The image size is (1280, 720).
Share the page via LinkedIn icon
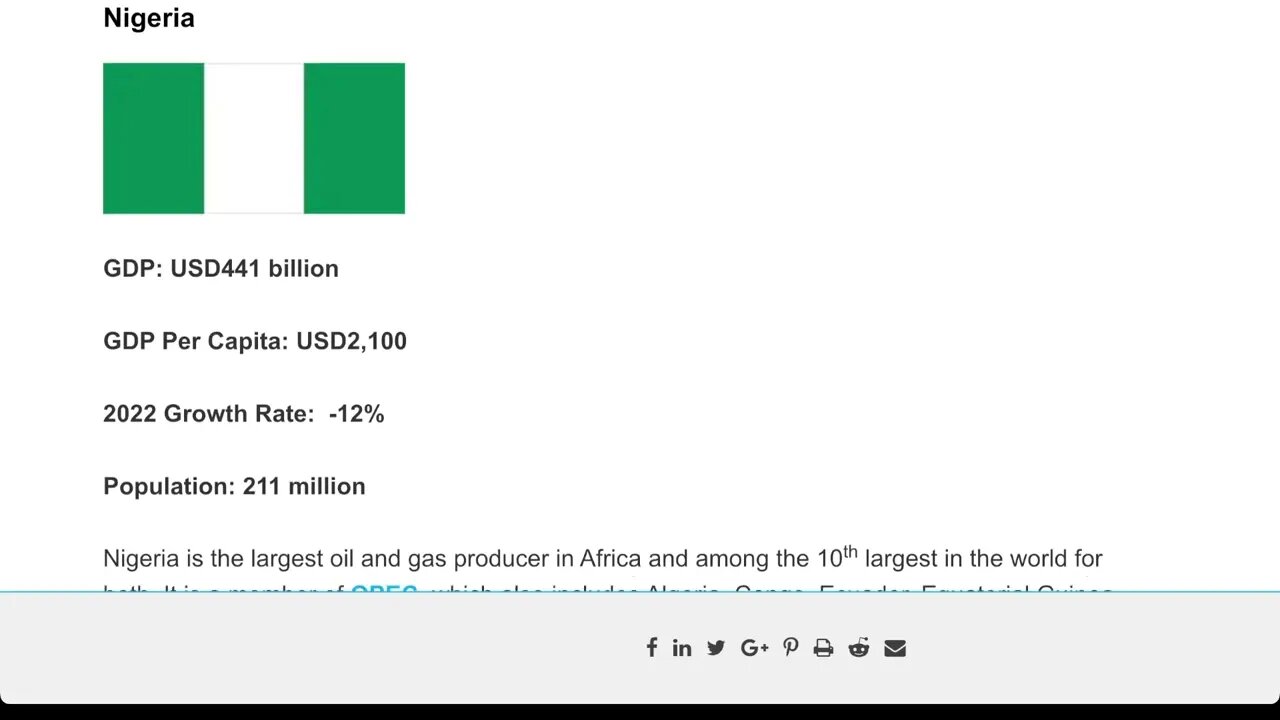(682, 648)
